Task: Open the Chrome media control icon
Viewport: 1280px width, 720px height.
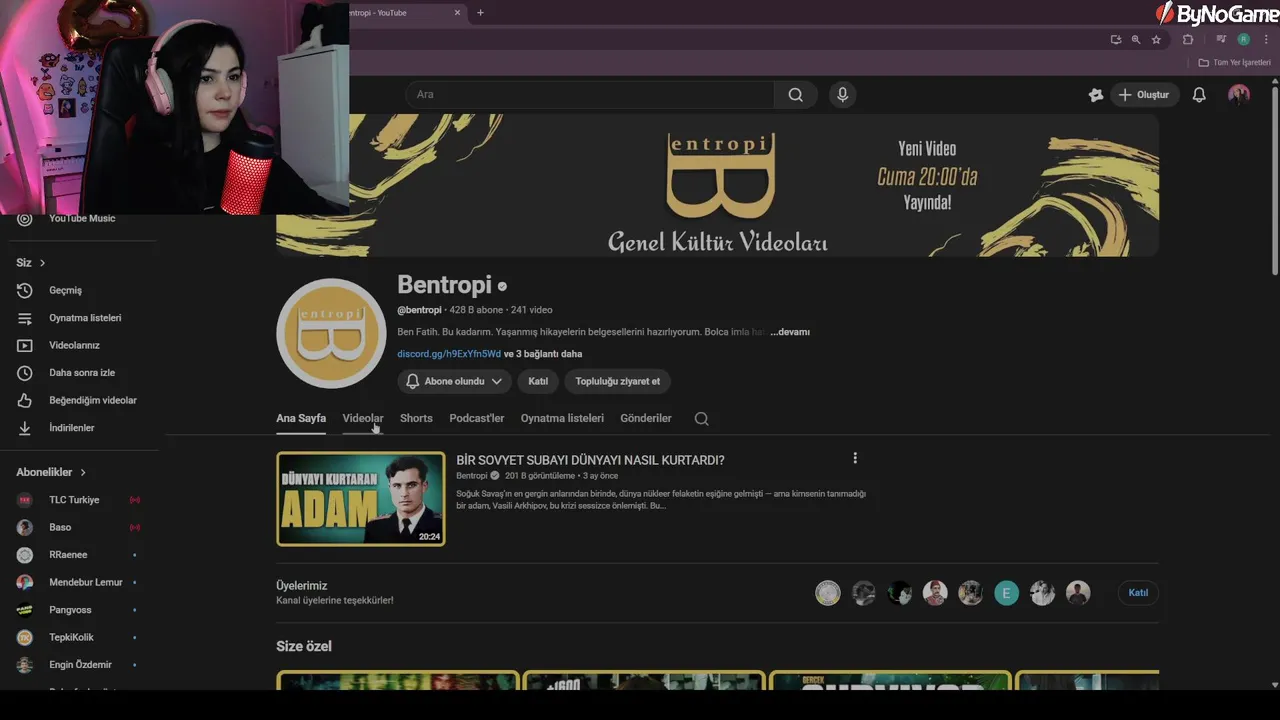Action: [1221, 40]
